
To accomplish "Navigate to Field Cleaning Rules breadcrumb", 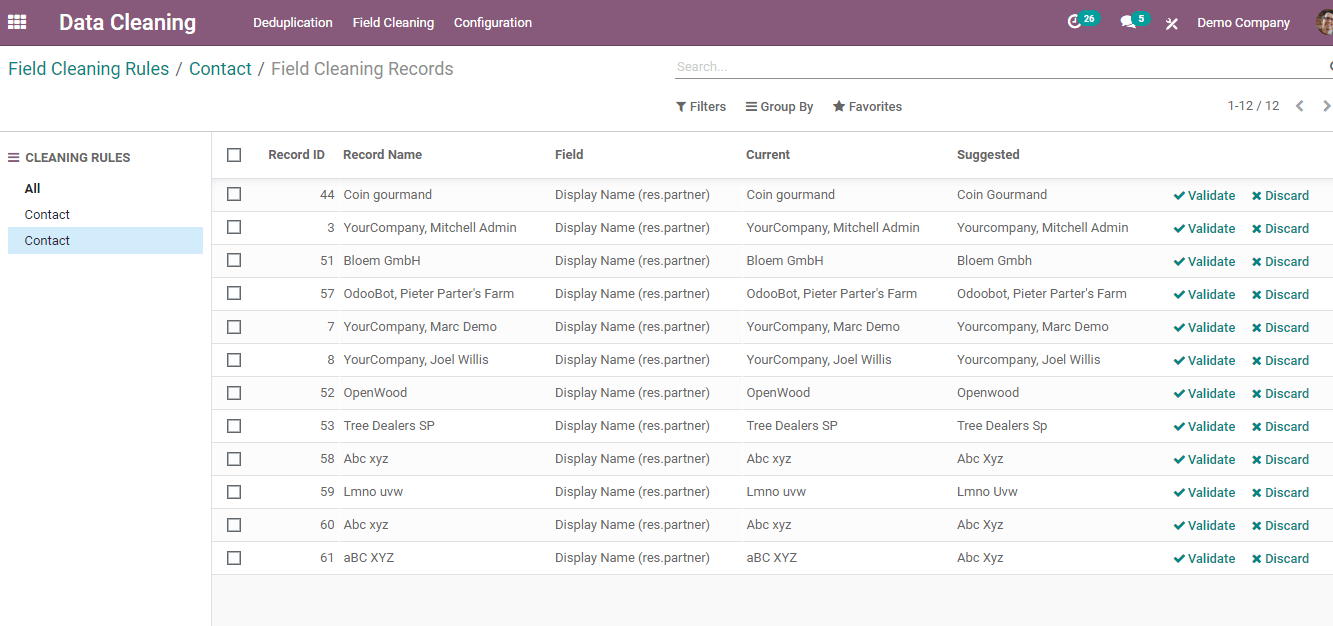I will 89,69.
